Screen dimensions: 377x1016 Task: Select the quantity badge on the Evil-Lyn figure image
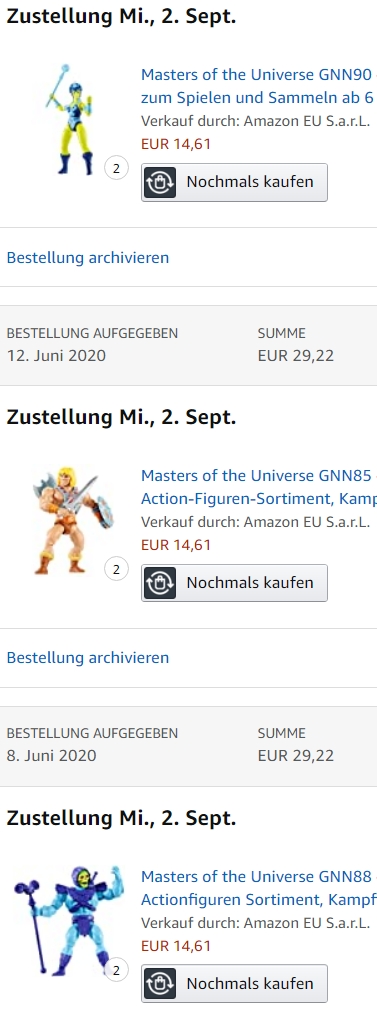click(x=116, y=168)
